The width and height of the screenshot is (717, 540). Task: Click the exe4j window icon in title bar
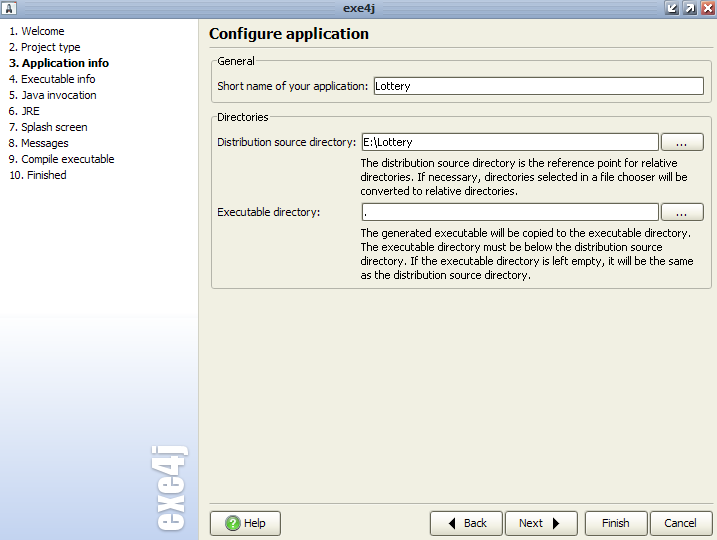[9, 8]
